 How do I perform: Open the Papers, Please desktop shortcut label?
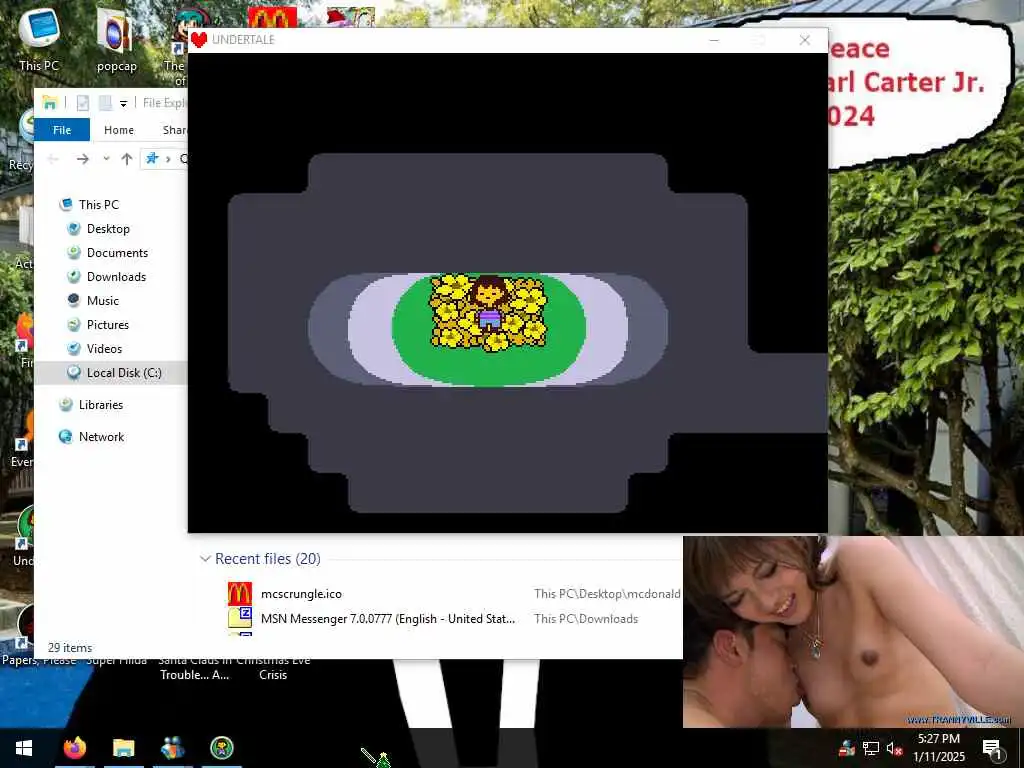point(39,660)
